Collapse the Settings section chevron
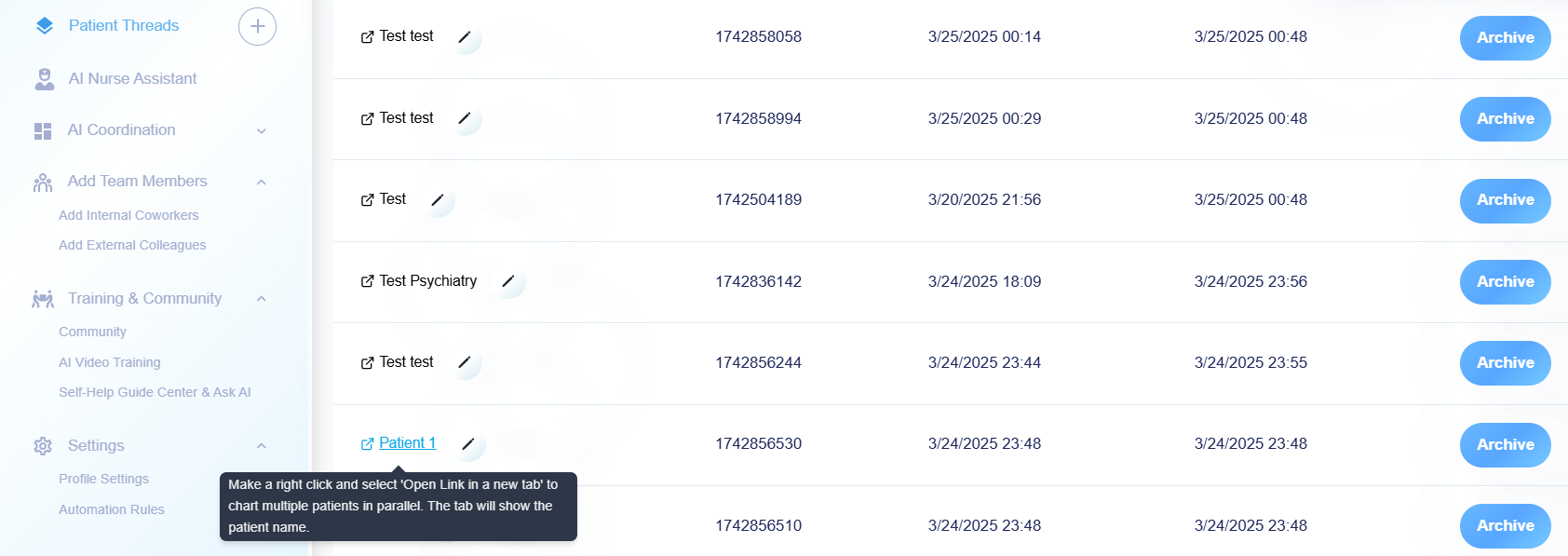The height and width of the screenshot is (556, 1568). tap(262, 446)
